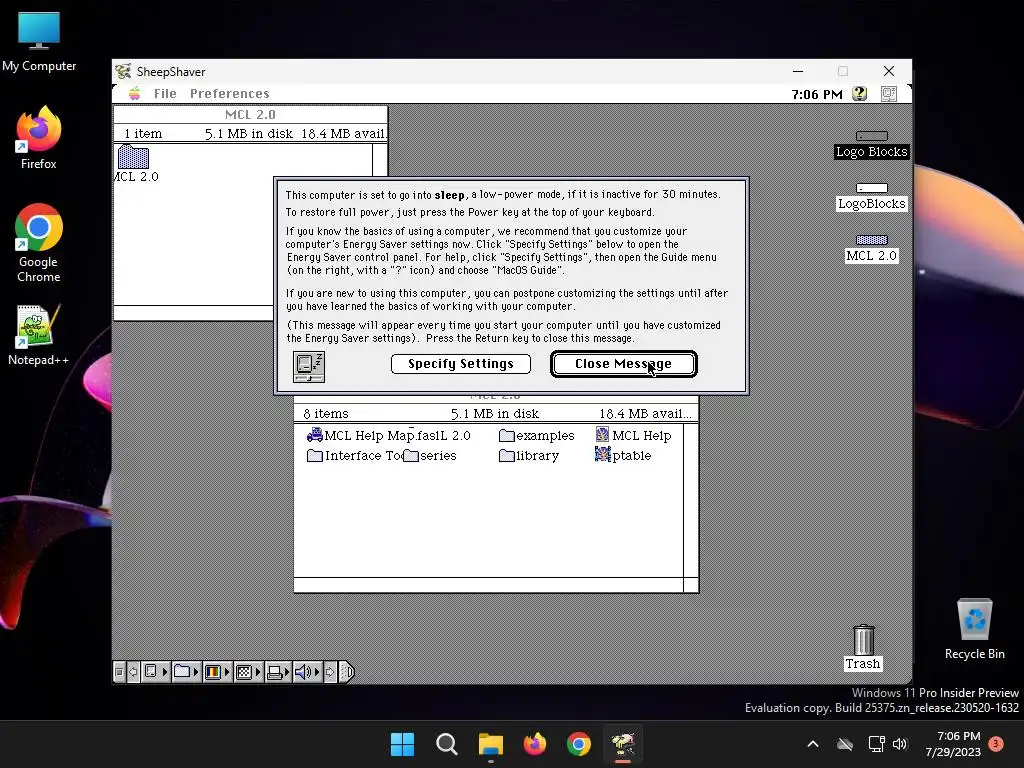
Task: Select the MCL Help Map.fasl file icon
Action: point(315,435)
